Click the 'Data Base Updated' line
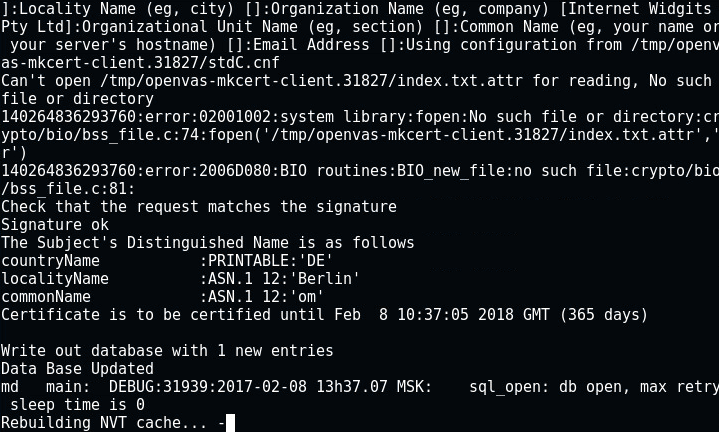Image resolution: width=719 pixels, height=432 pixels. pos(77,369)
